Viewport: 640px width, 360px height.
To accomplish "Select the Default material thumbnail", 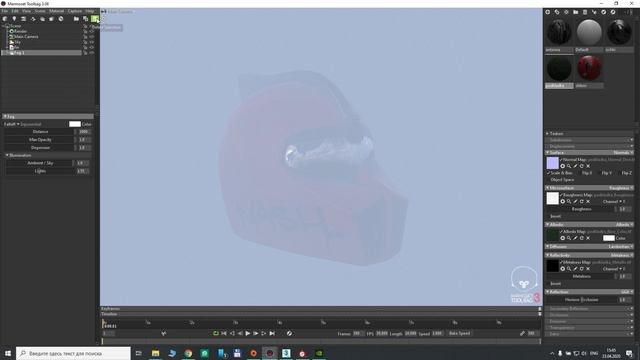I will 589,32.
